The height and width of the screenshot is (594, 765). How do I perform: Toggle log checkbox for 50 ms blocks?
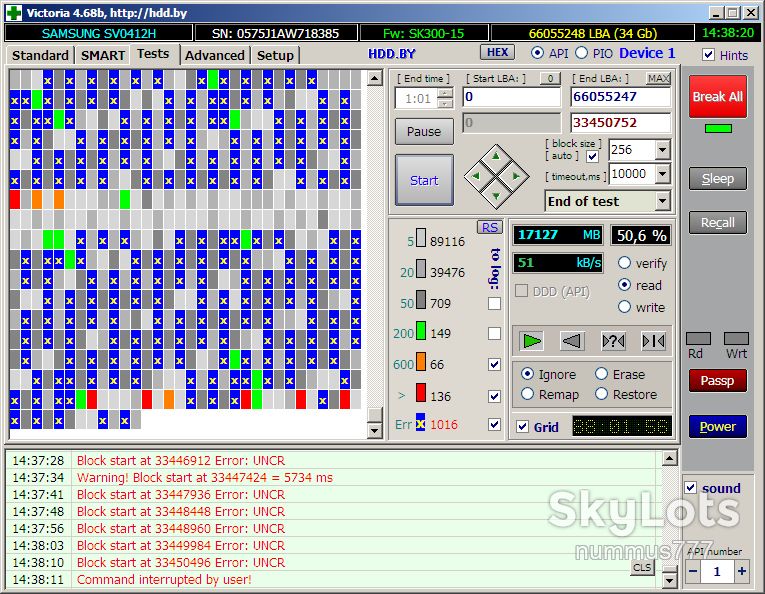click(x=494, y=303)
